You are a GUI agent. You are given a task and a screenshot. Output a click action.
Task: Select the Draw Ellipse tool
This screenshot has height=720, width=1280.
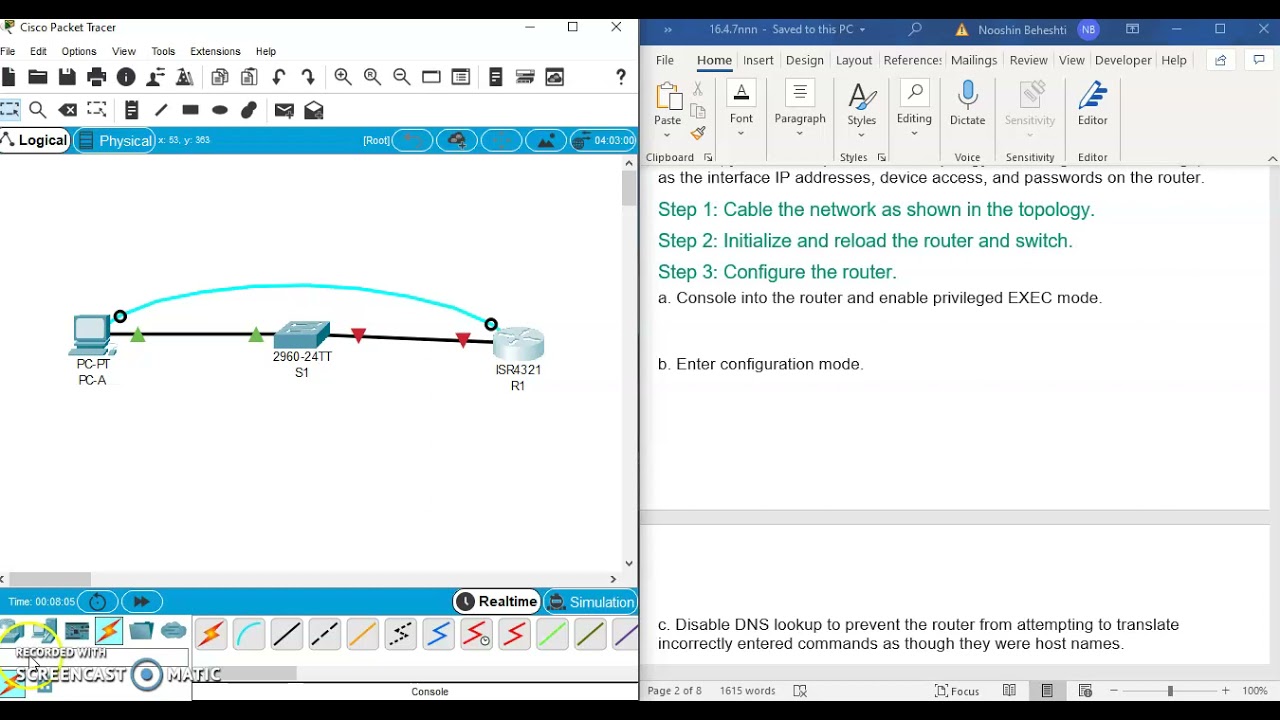(220, 110)
